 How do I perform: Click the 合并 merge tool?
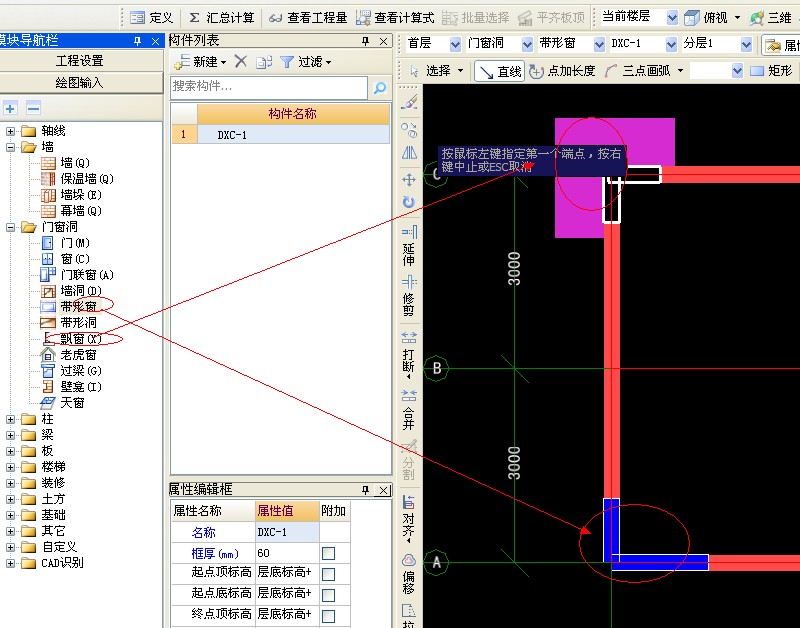[x=409, y=410]
